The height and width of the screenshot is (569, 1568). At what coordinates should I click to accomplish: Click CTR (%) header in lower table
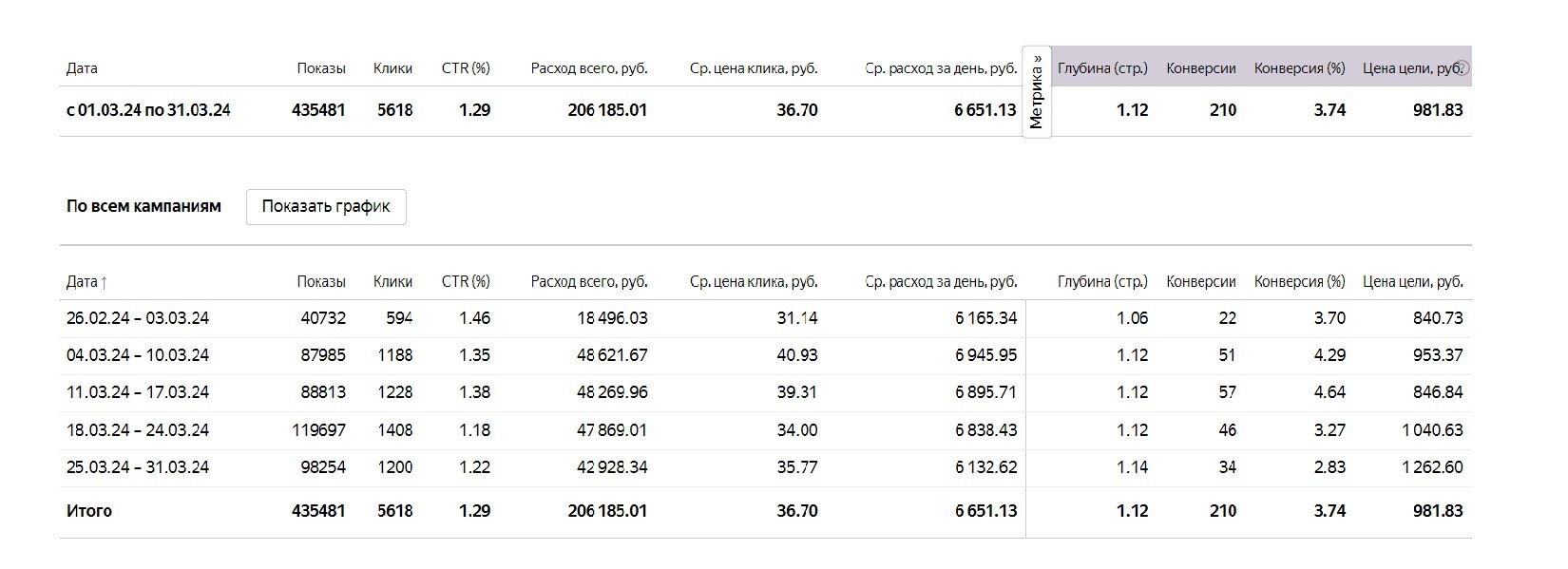[466, 282]
